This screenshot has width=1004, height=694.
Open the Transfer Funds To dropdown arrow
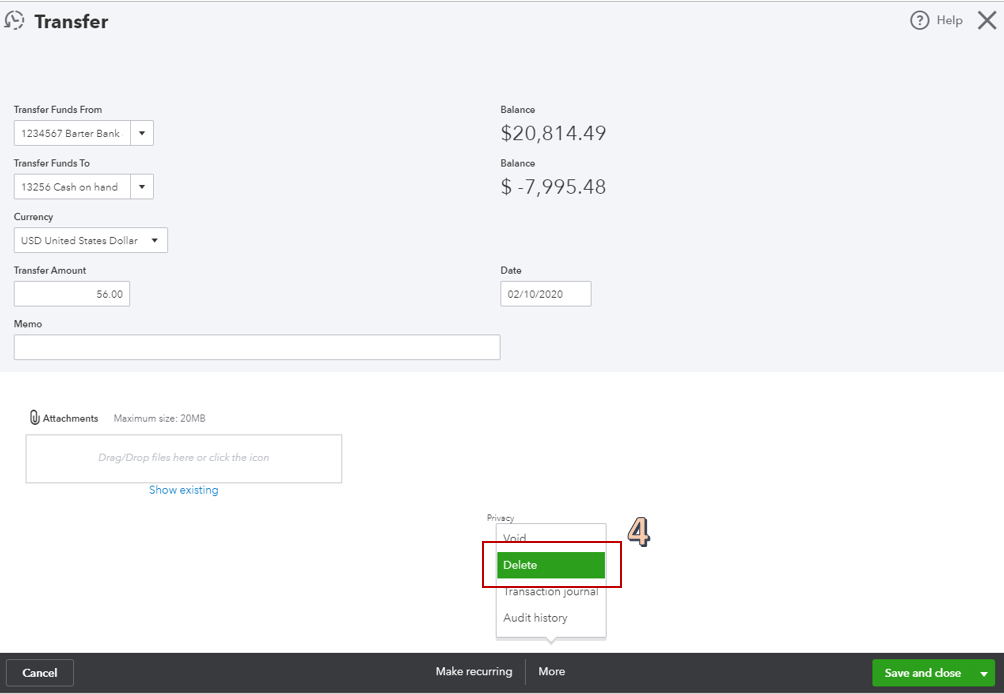pyautogui.click(x=141, y=187)
